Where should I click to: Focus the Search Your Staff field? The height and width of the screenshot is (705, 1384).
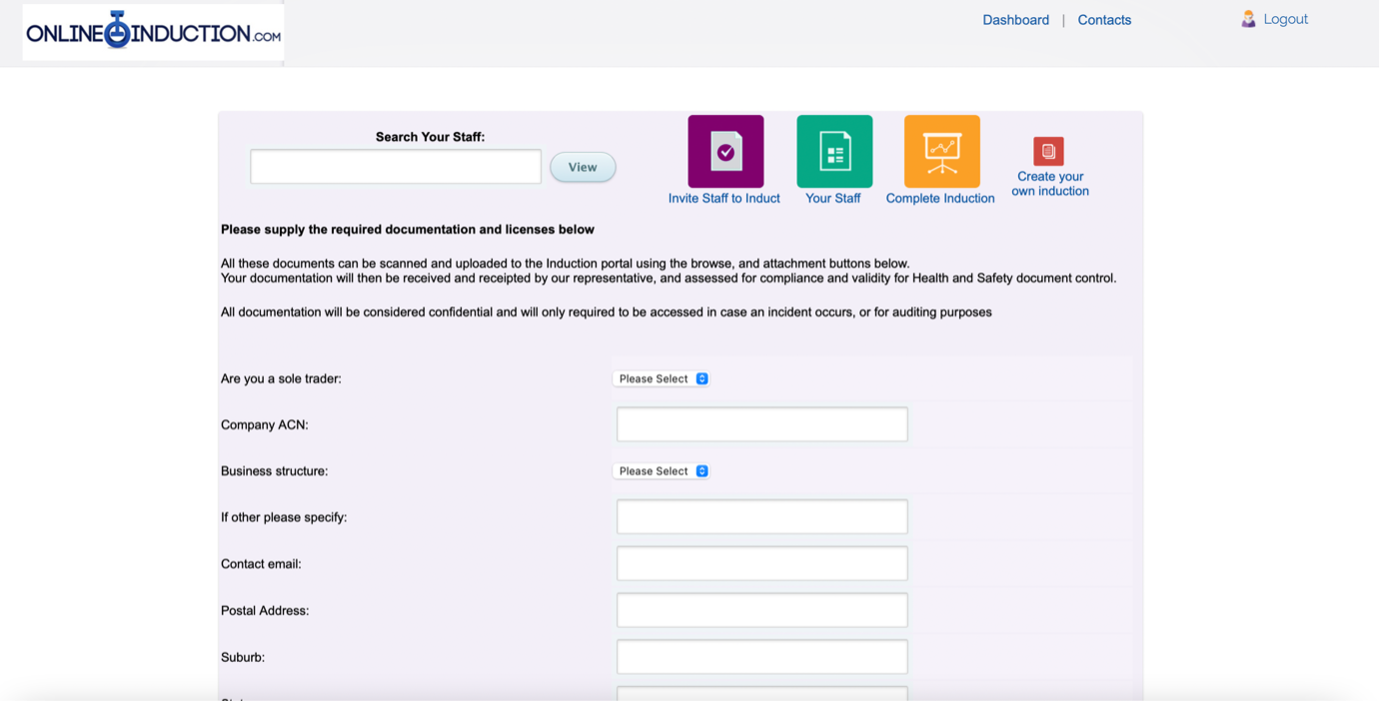click(x=395, y=167)
